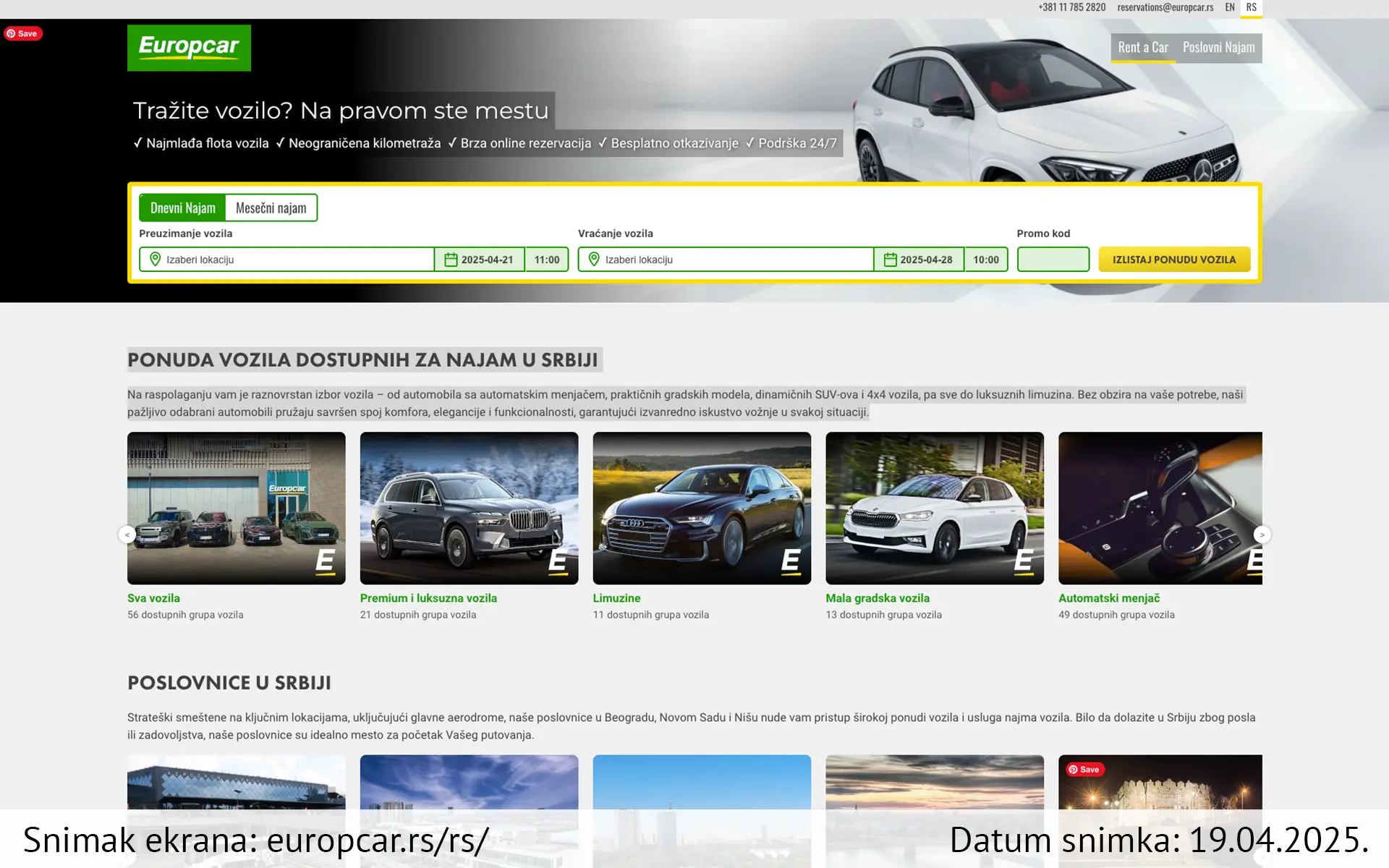
Task: Click the Sva vozila link
Action: [x=153, y=598]
